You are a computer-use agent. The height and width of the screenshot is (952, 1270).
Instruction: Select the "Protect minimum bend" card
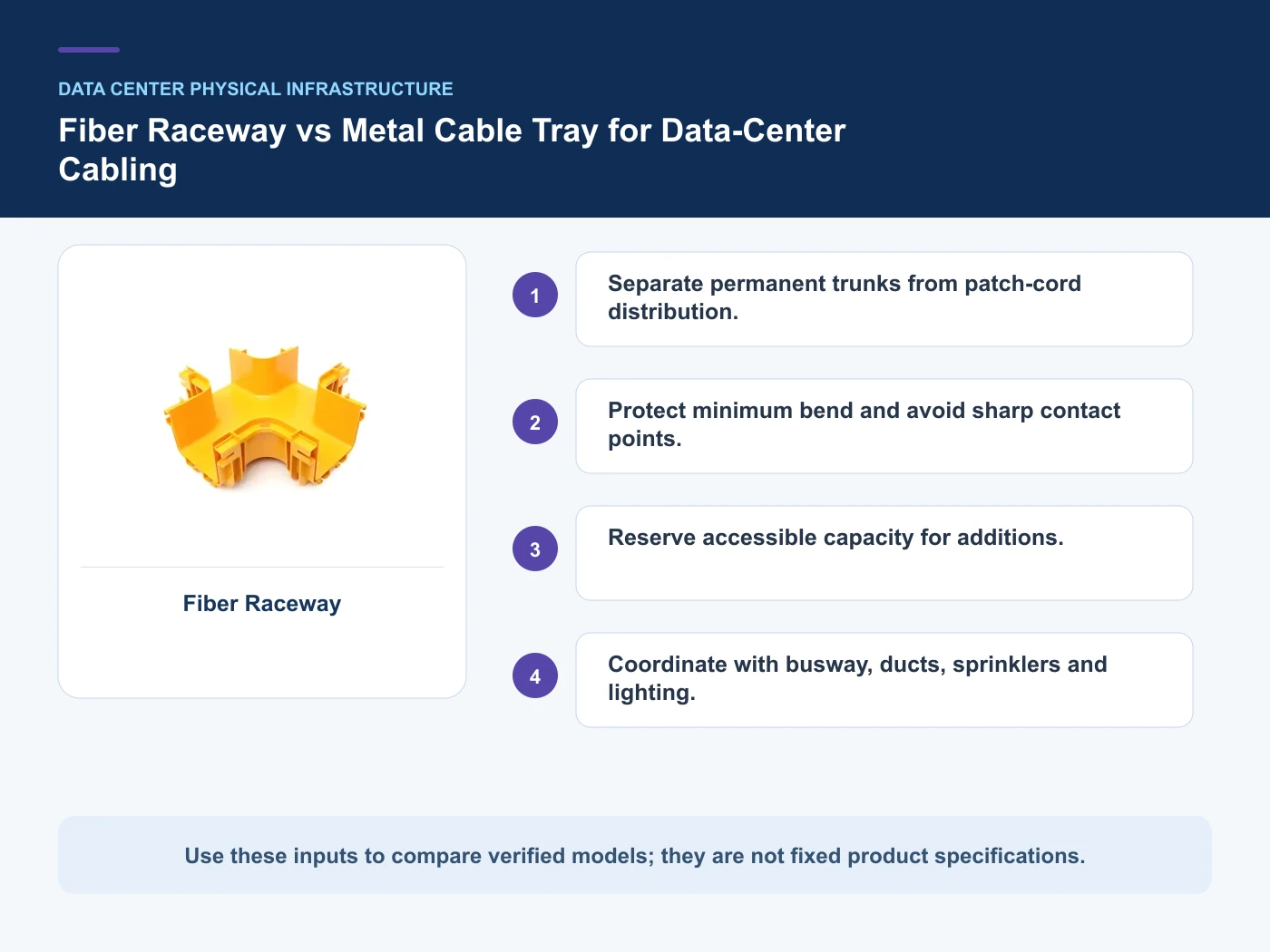point(884,426)
